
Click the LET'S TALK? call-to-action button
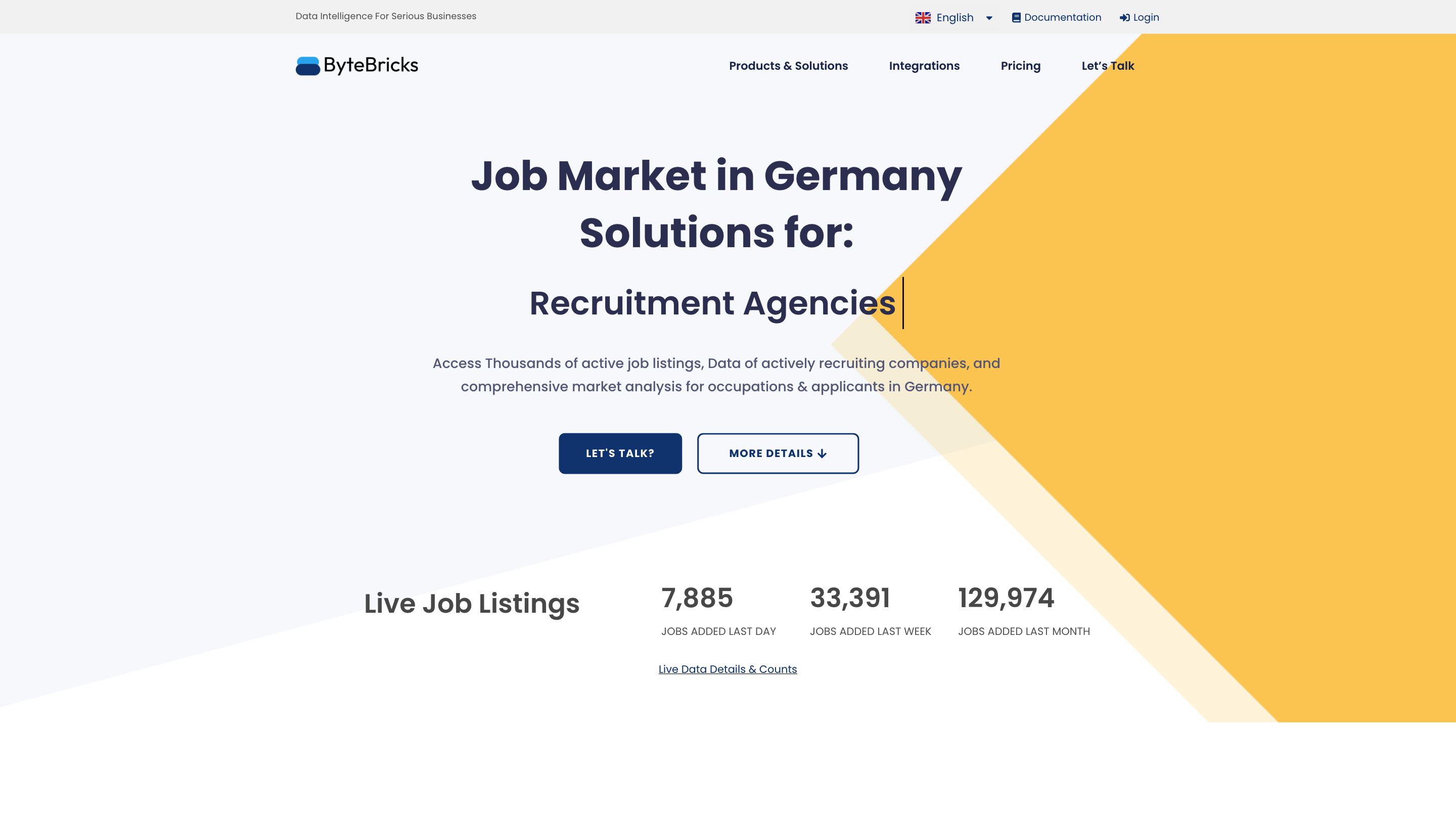coord(619,453)
